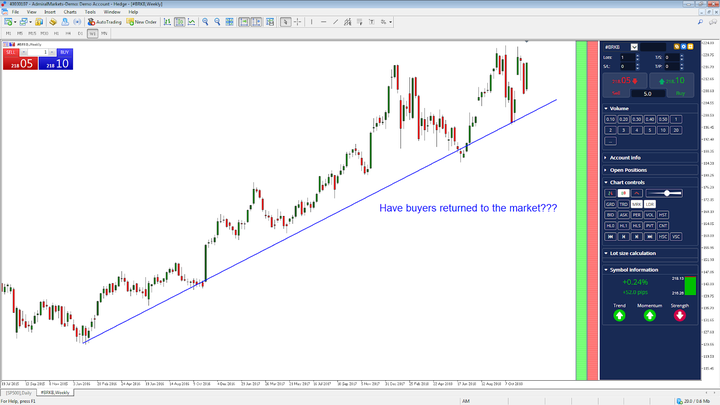Select the MN timeframe button
This screenshot has height=405, width=720.
tap(105, 33)
